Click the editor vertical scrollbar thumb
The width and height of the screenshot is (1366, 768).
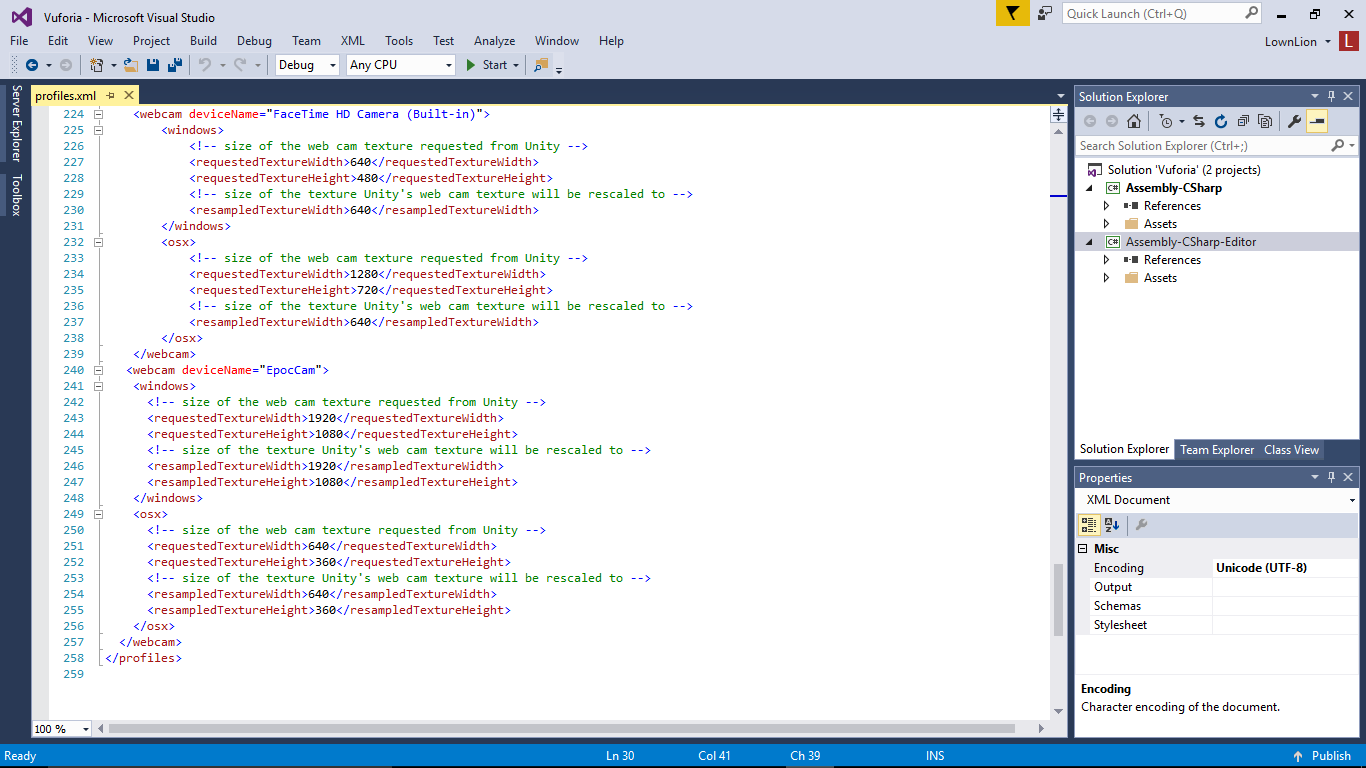(x=1058, y=600)
